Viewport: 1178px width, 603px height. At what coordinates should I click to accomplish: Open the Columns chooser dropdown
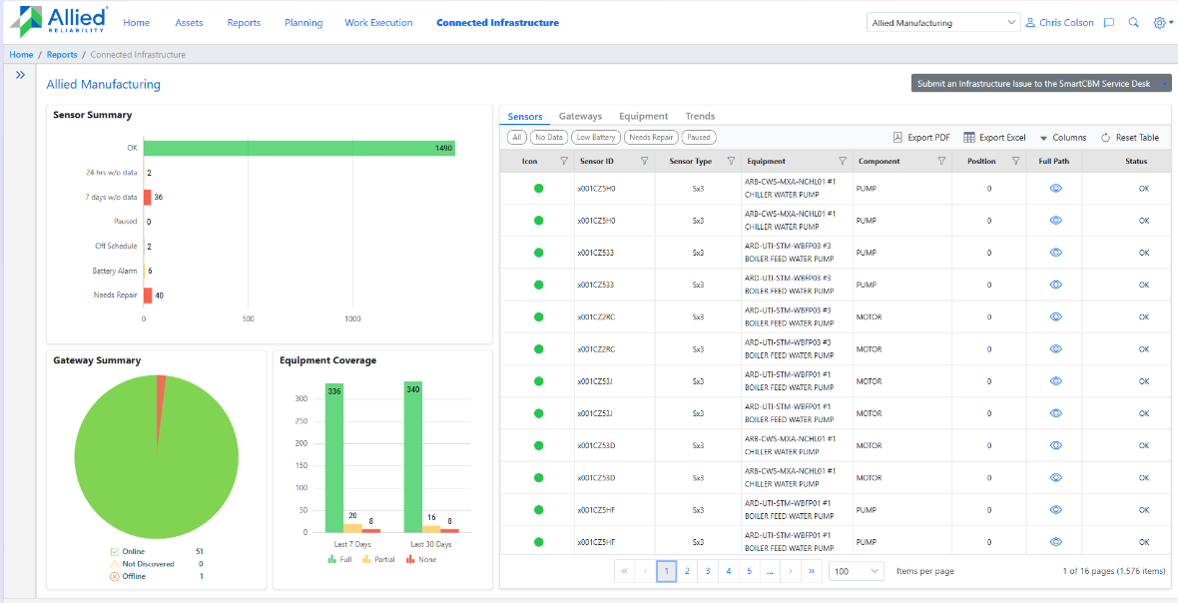point(1063,137)
